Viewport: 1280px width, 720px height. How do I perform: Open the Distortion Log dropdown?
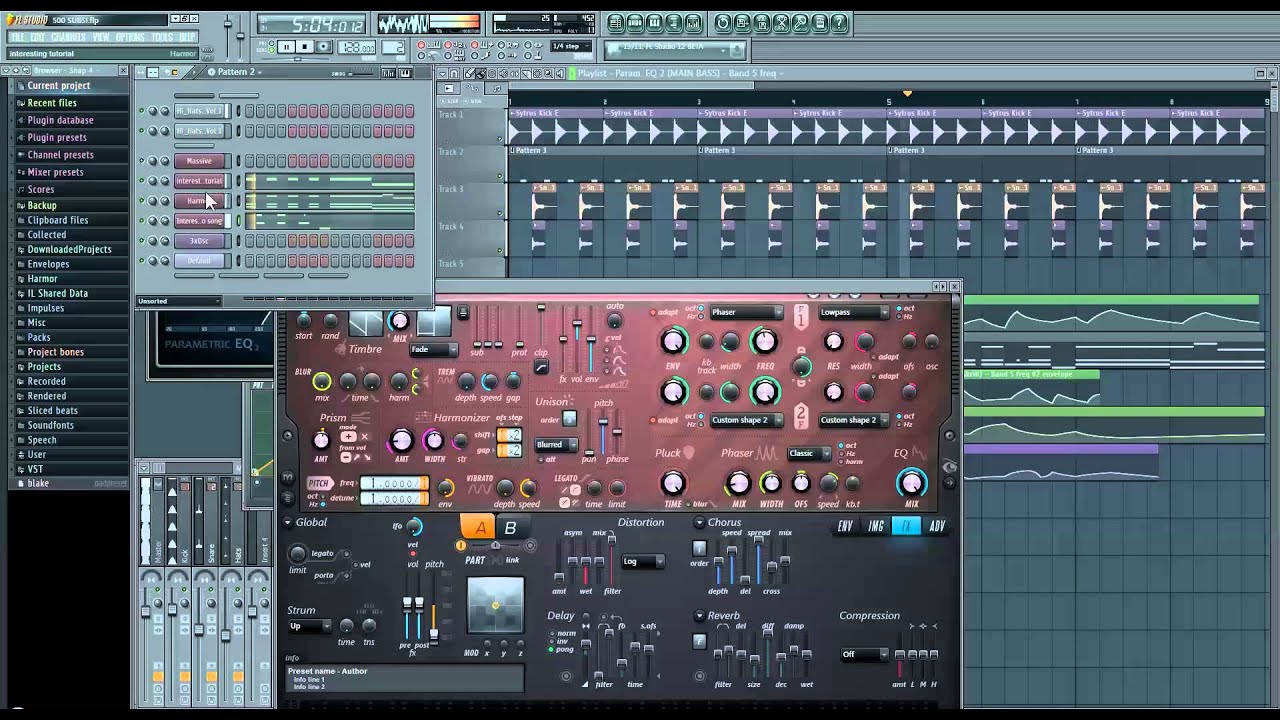coord(643,561)
